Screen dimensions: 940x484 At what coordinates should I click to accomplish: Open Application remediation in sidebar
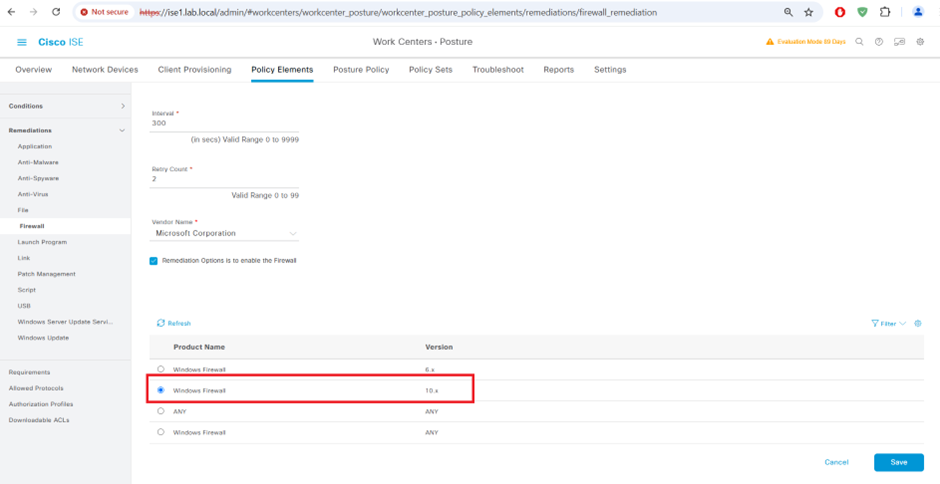pos(35,146)
